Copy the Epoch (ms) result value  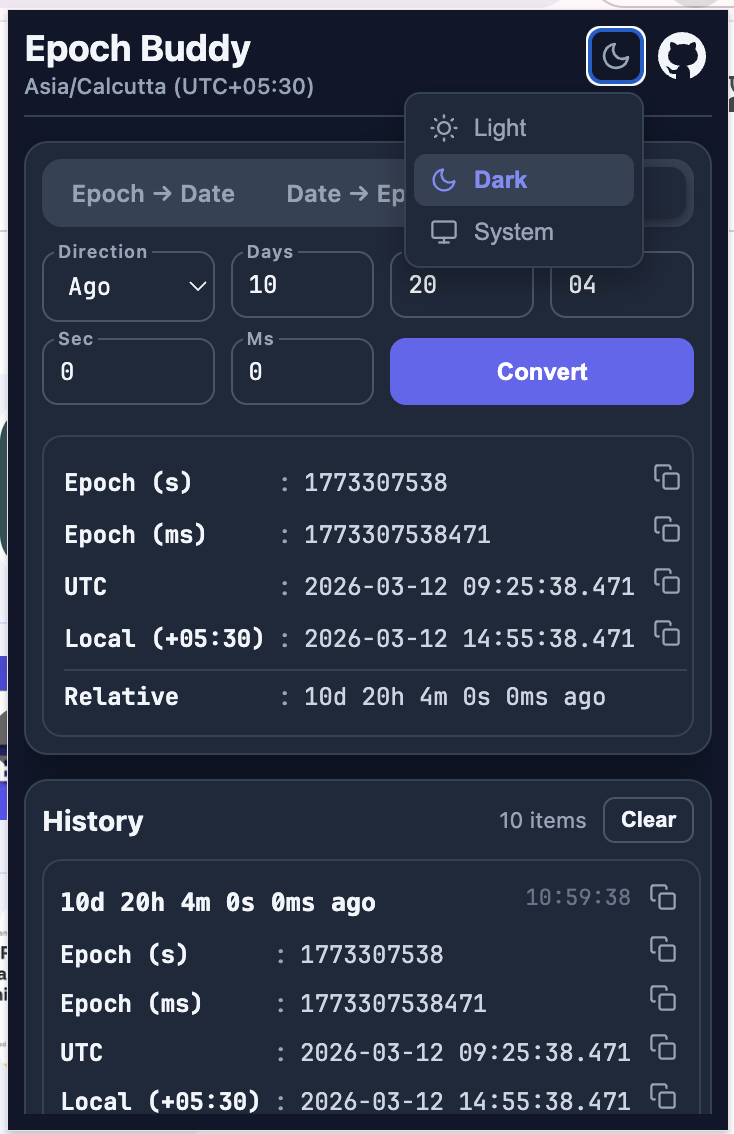668,530
